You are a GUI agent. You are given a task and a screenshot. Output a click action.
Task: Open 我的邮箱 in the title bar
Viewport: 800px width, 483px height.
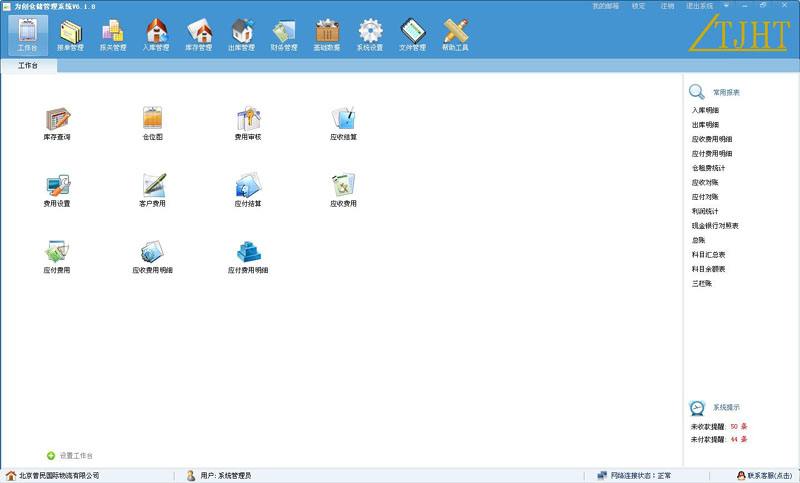click(606, 6)
